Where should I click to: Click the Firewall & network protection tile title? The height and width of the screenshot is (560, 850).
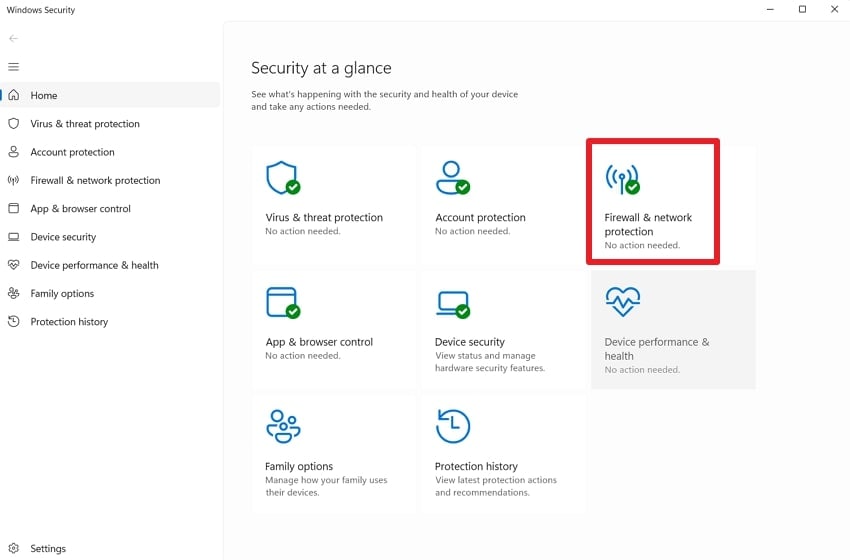(648, 224)
